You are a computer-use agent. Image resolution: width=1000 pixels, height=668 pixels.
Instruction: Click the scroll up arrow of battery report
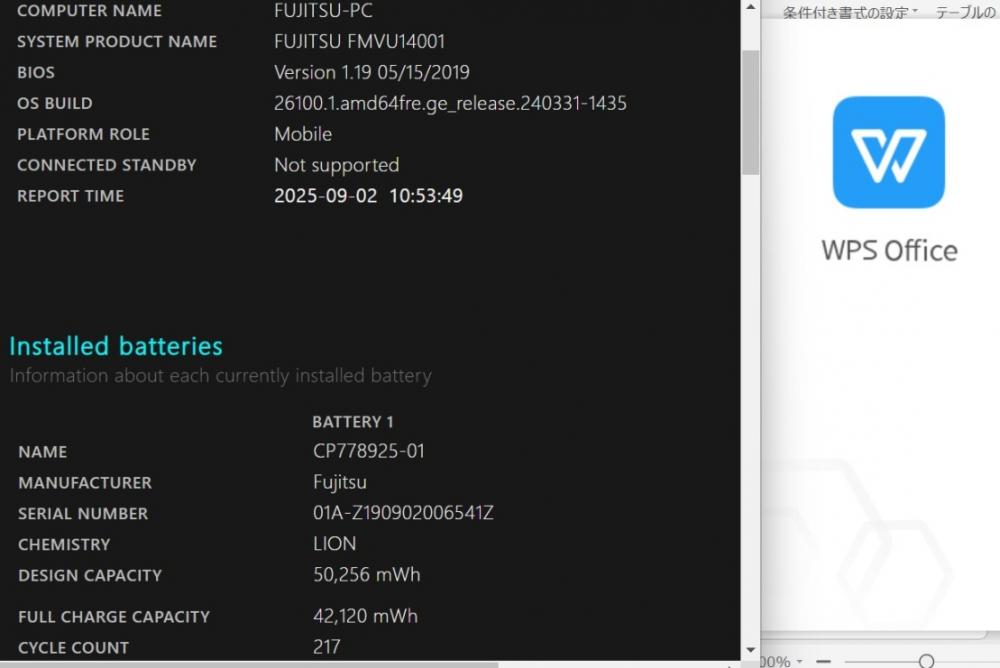point(751,8)
